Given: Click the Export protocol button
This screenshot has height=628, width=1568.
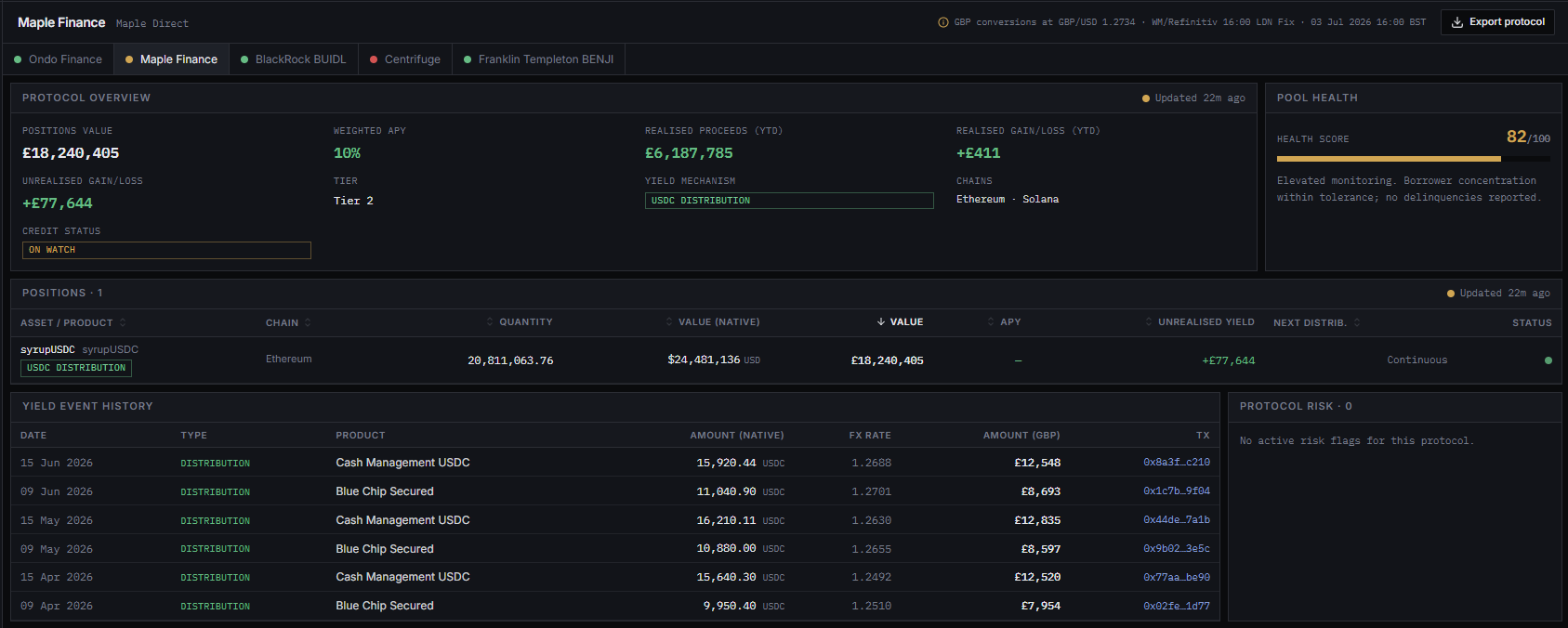Looking at the screenshot, I should pyautogui.click(x=1497, y=22).
